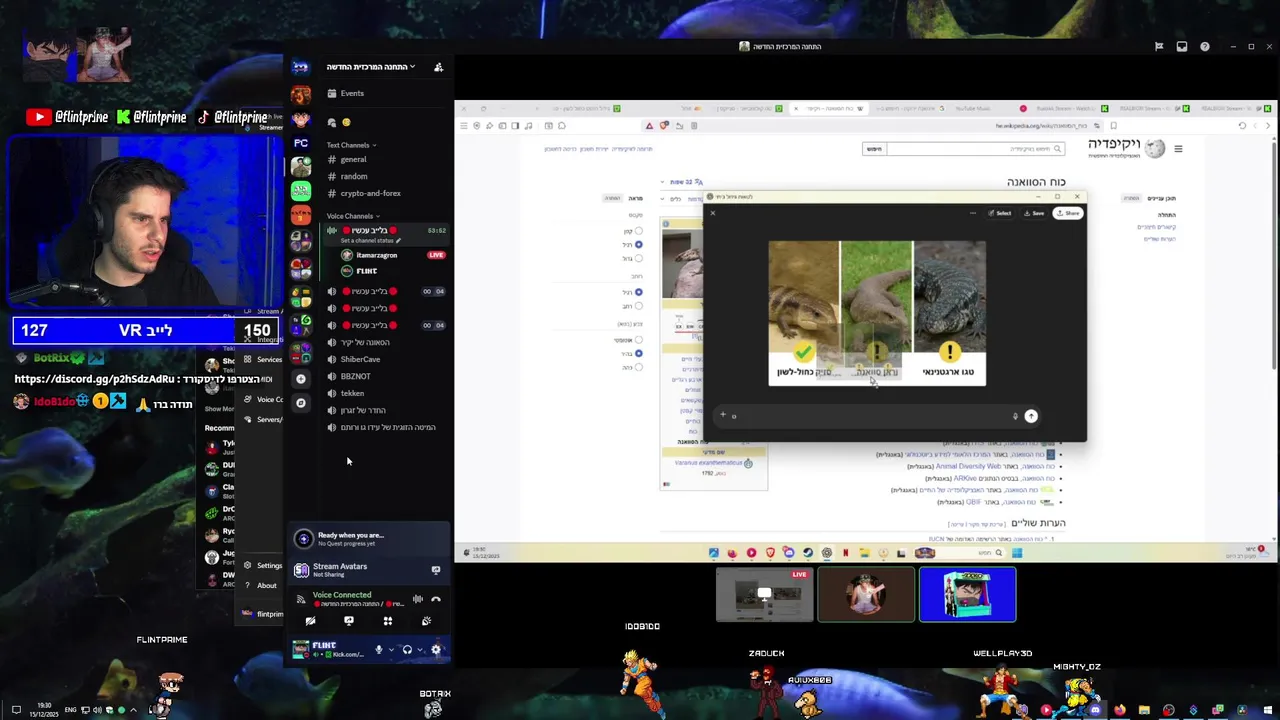Open the PC server in Discord sidebar

click(300, 143)
